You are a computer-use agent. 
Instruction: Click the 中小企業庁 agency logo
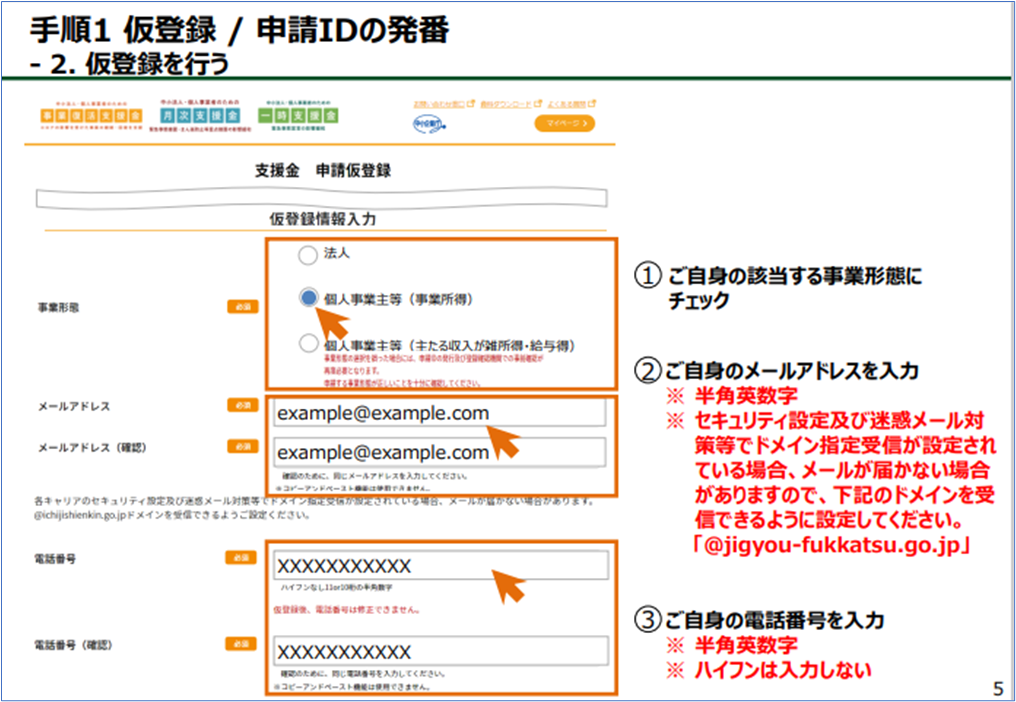click(x=429, y=124)
